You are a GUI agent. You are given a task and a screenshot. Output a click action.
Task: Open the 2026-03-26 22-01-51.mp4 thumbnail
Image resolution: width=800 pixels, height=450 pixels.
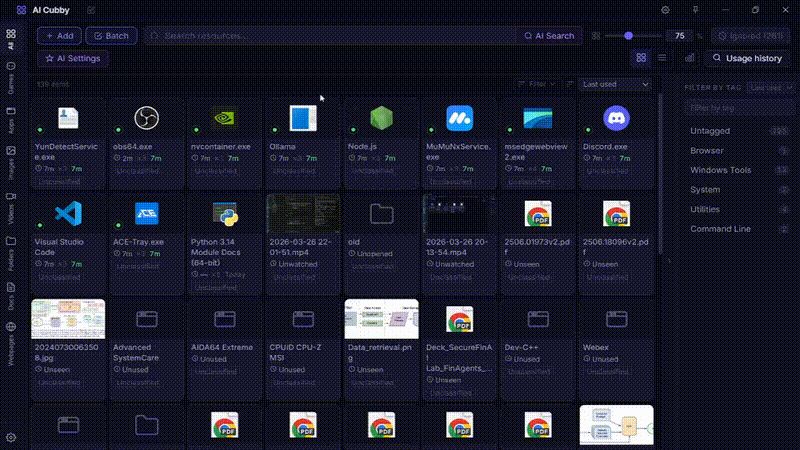pyautogui.click(x=303, y=213)
